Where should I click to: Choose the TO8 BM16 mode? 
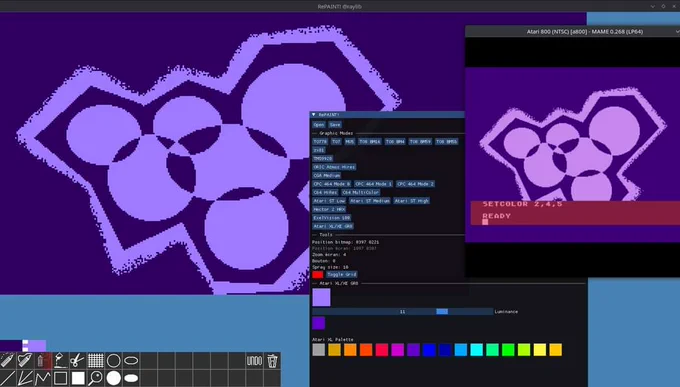click(369, 141)
